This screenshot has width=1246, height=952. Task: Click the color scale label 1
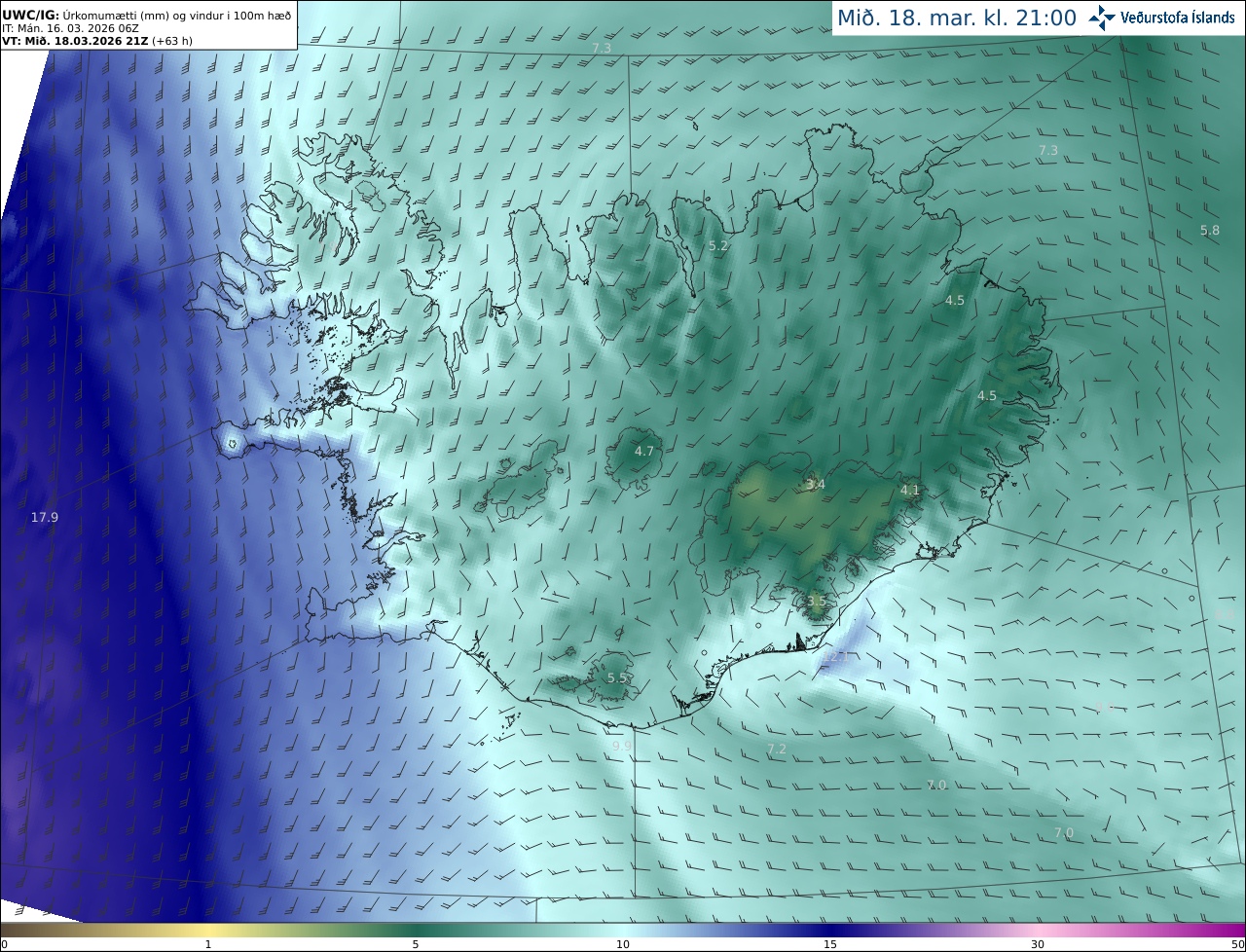[208, 945]
